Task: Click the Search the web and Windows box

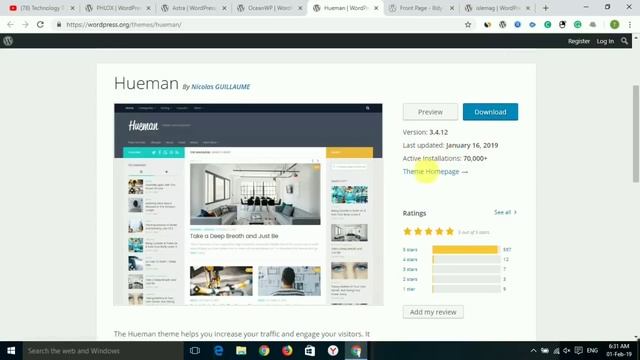Action: [x=103, y=351]
